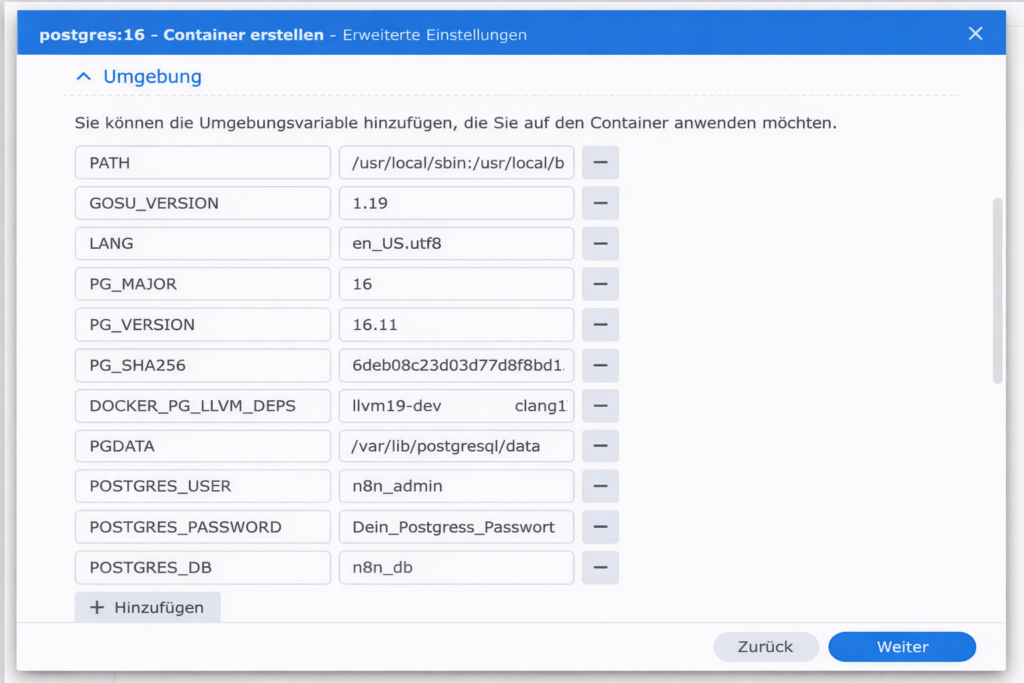The image size is (1024, 683).
Task: Delete the PGDATA environment variable
Action: tap(600, 446)
